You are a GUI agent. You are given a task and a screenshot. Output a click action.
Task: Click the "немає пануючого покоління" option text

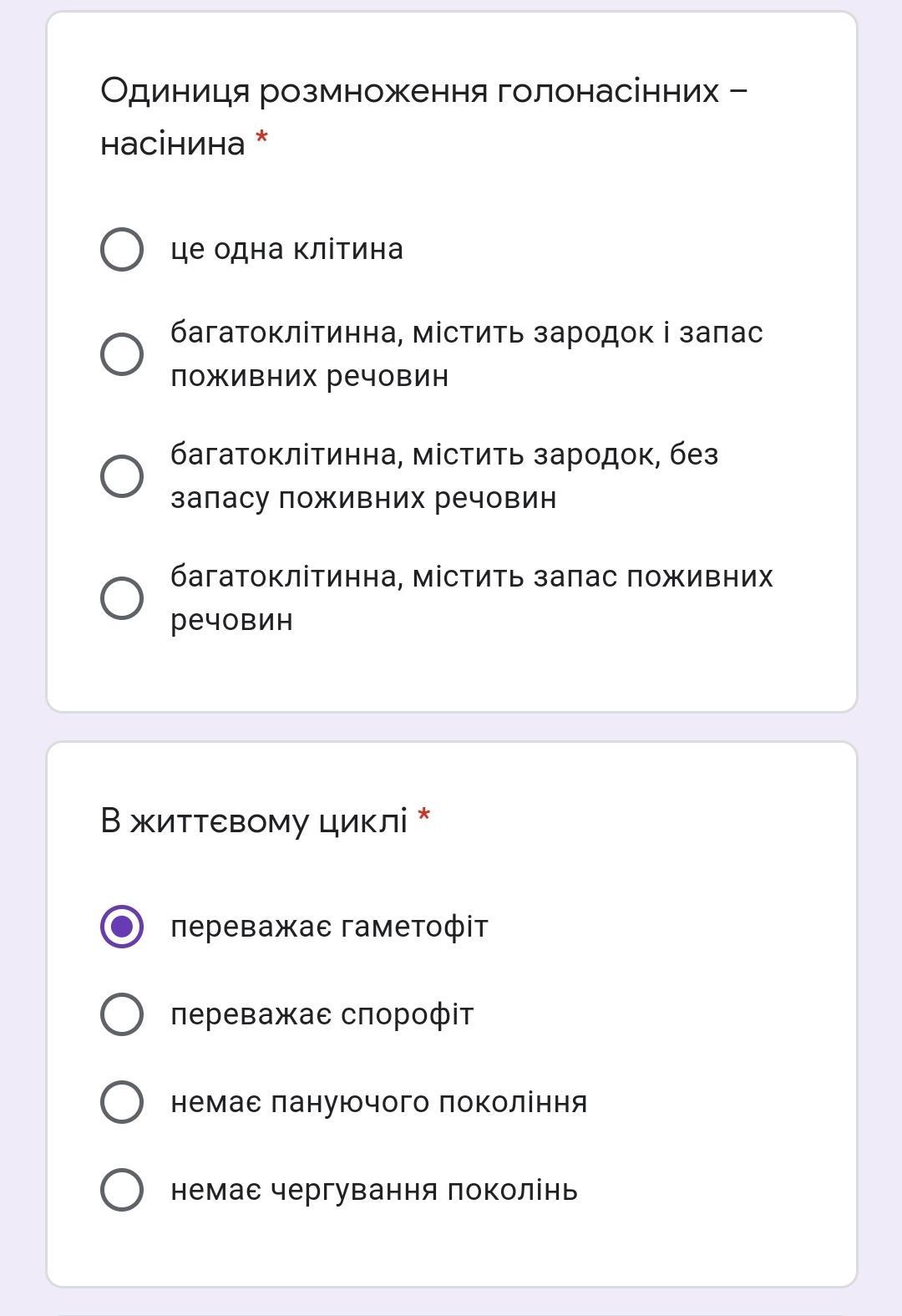point(378,1102)
